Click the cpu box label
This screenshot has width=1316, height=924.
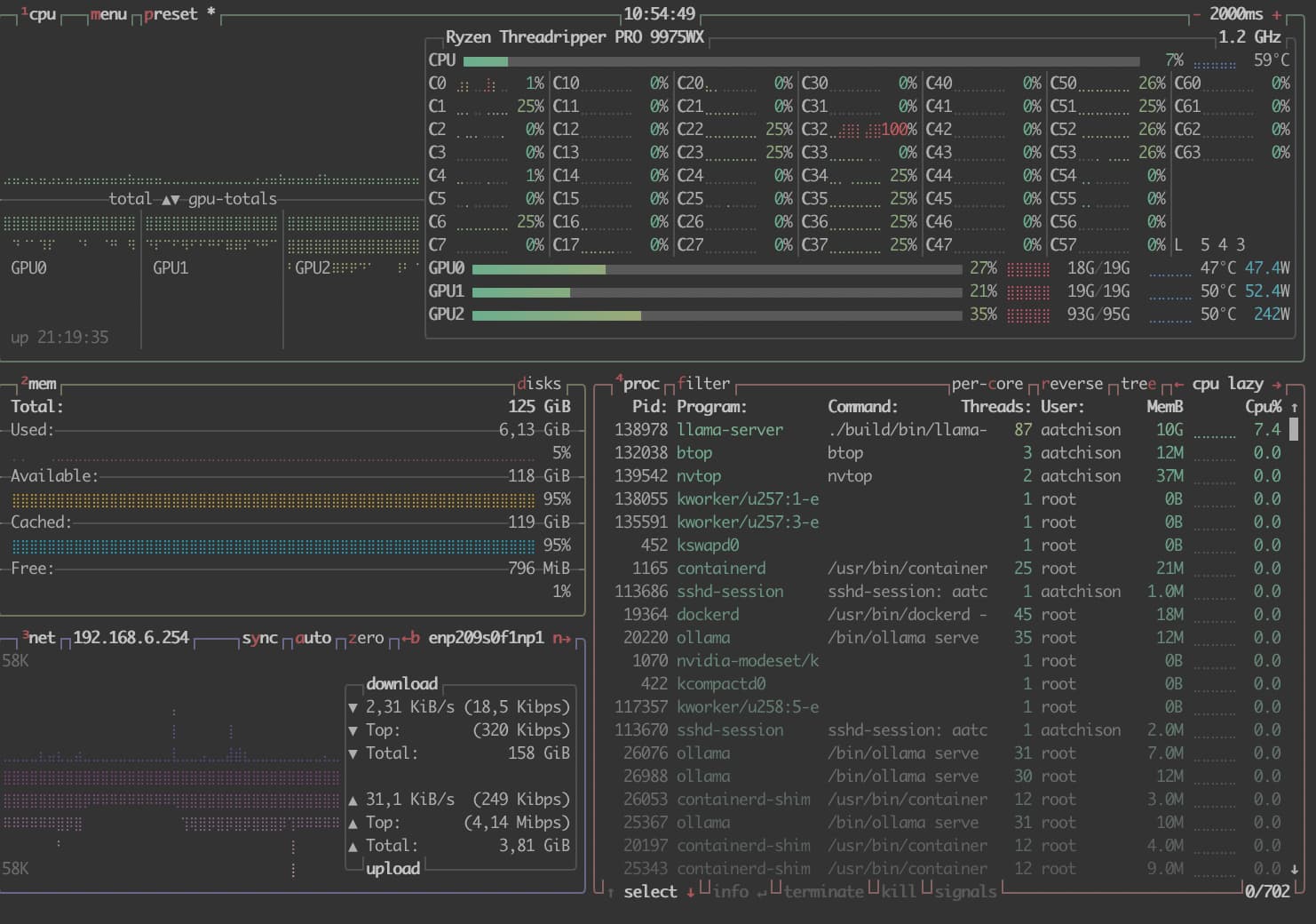pos(41,14)
